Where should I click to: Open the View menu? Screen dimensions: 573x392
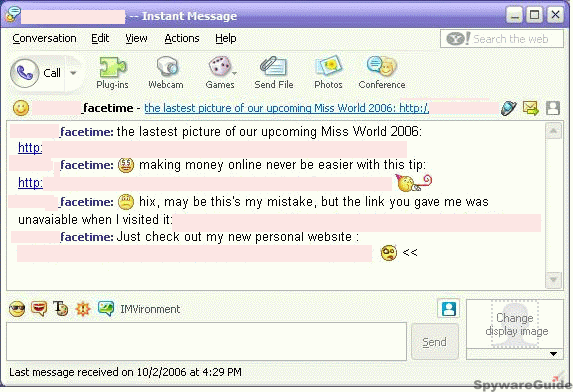tap(136, 38)
